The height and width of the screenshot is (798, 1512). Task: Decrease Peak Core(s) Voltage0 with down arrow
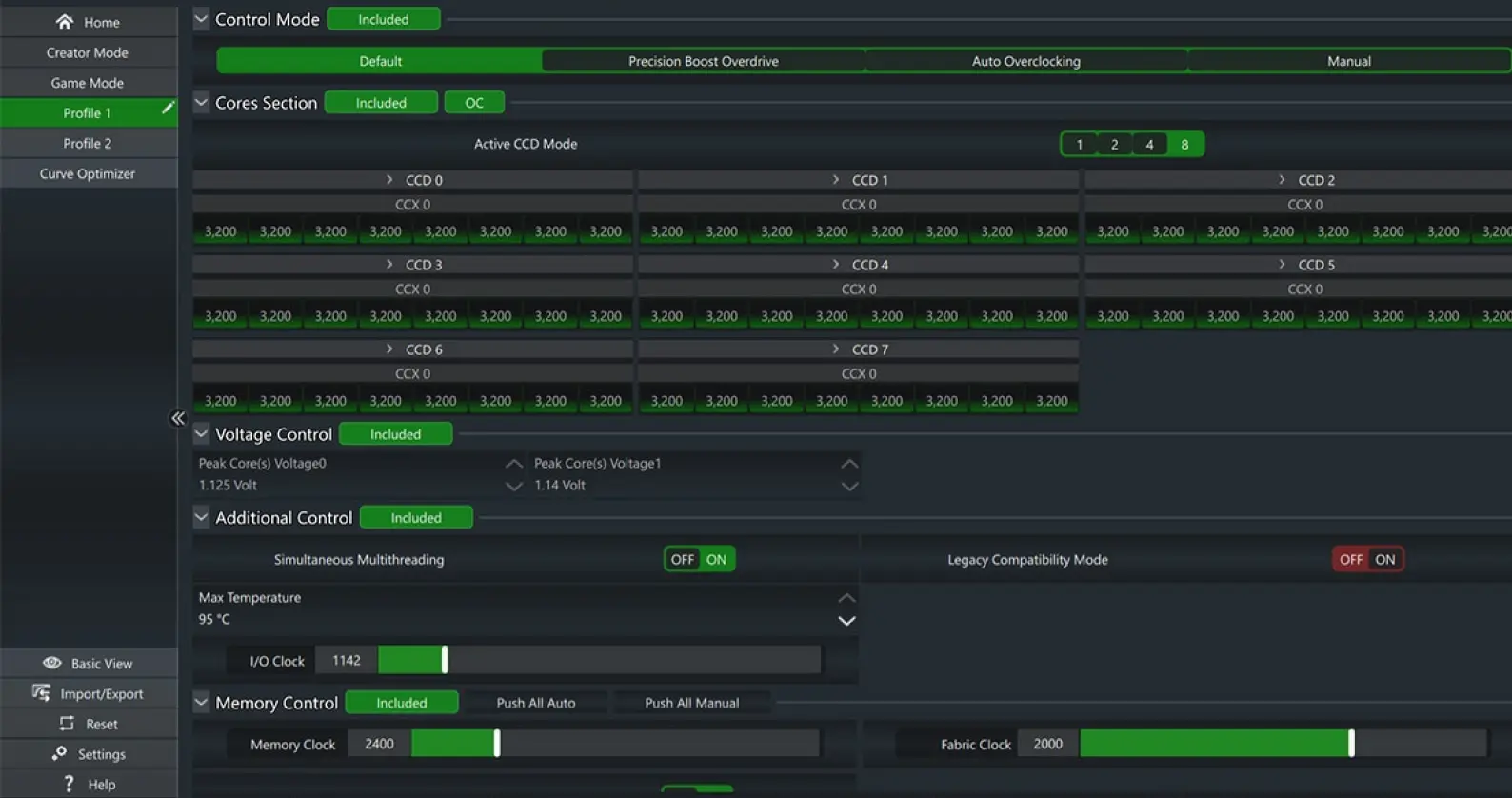(514, 486)
